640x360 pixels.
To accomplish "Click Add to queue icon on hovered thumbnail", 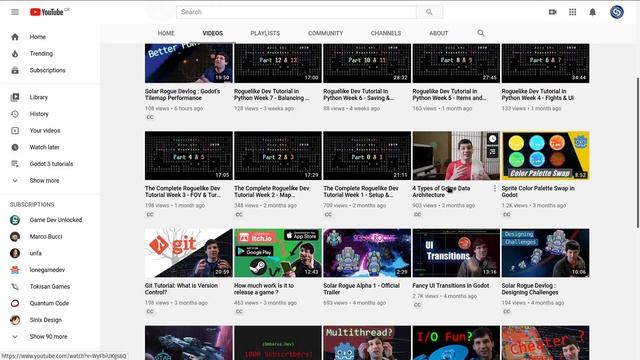I will (493, 152).
